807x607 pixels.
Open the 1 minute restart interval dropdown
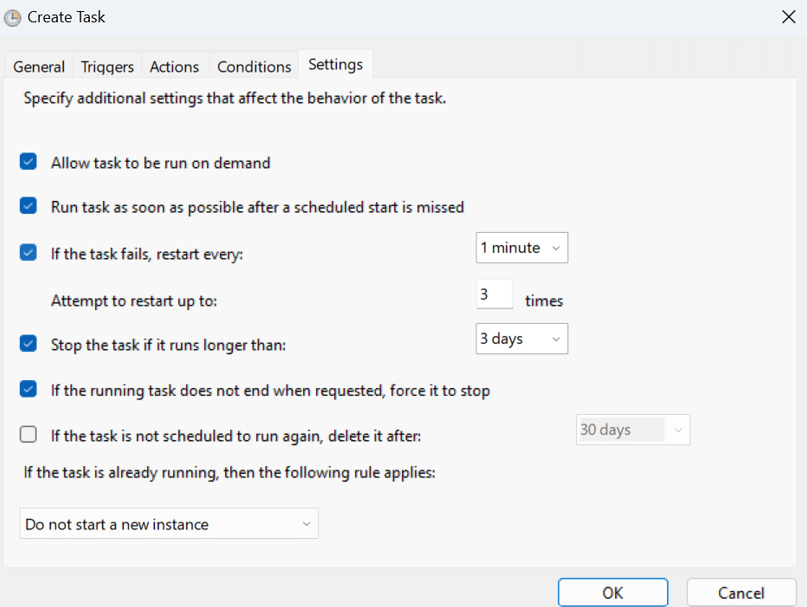click(521, 248)
